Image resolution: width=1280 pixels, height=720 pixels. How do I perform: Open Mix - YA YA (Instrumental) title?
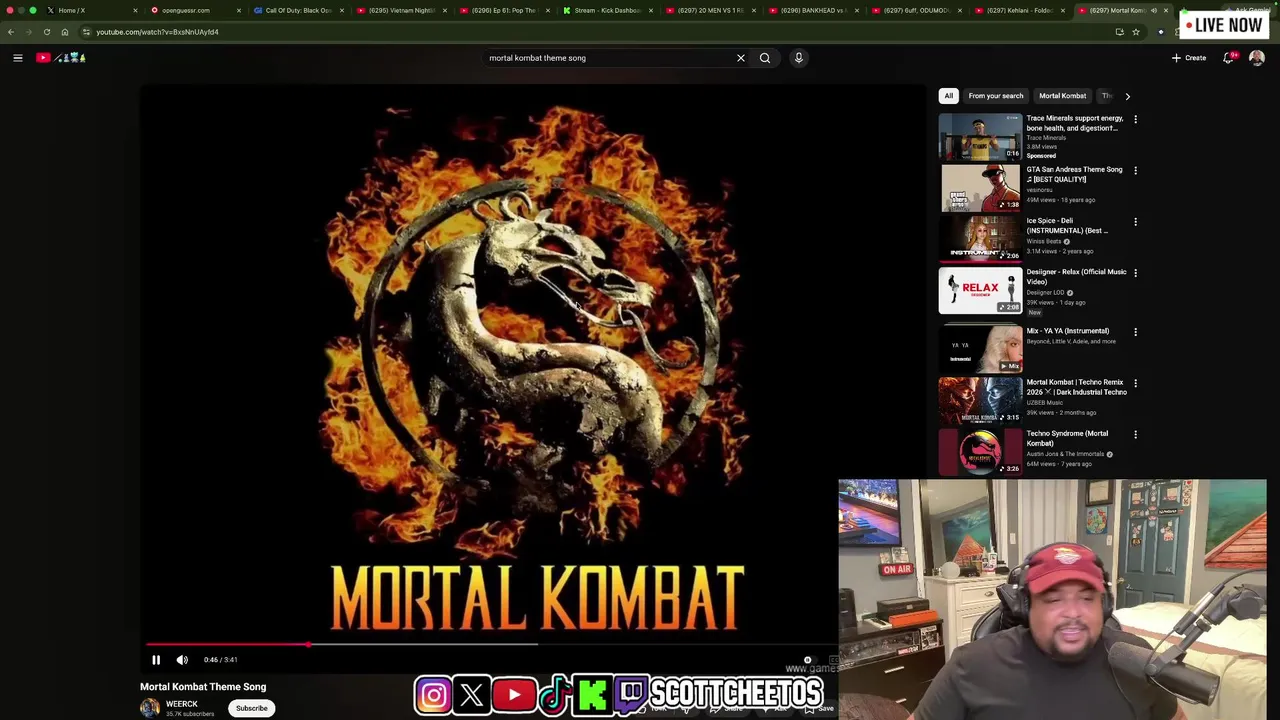click(1067, 331)
